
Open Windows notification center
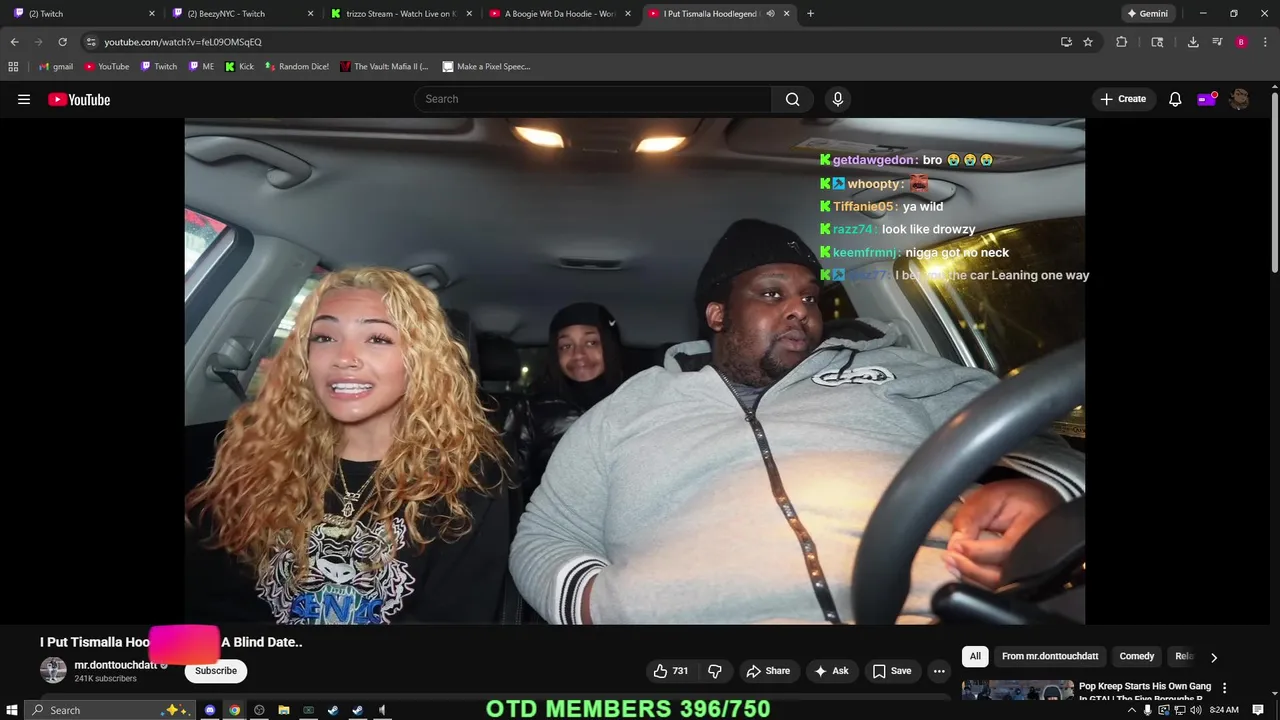click(x=1258, y=710)
